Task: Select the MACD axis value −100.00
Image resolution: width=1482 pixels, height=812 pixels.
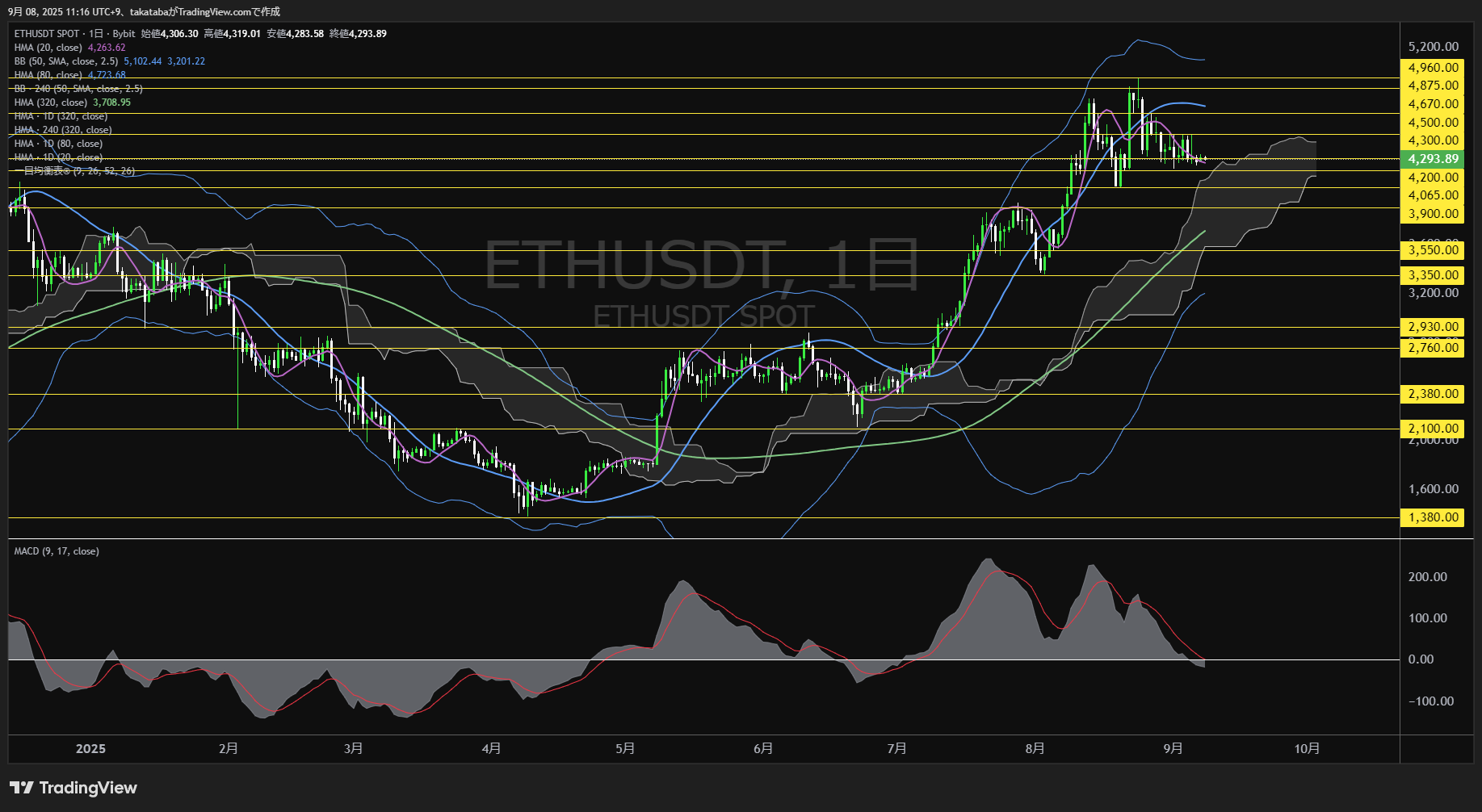Action: (1431, 701)
